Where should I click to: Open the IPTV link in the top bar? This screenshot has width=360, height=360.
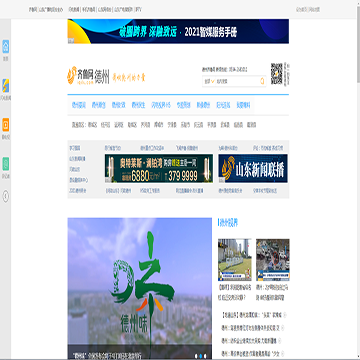click(x=138, y=10)
